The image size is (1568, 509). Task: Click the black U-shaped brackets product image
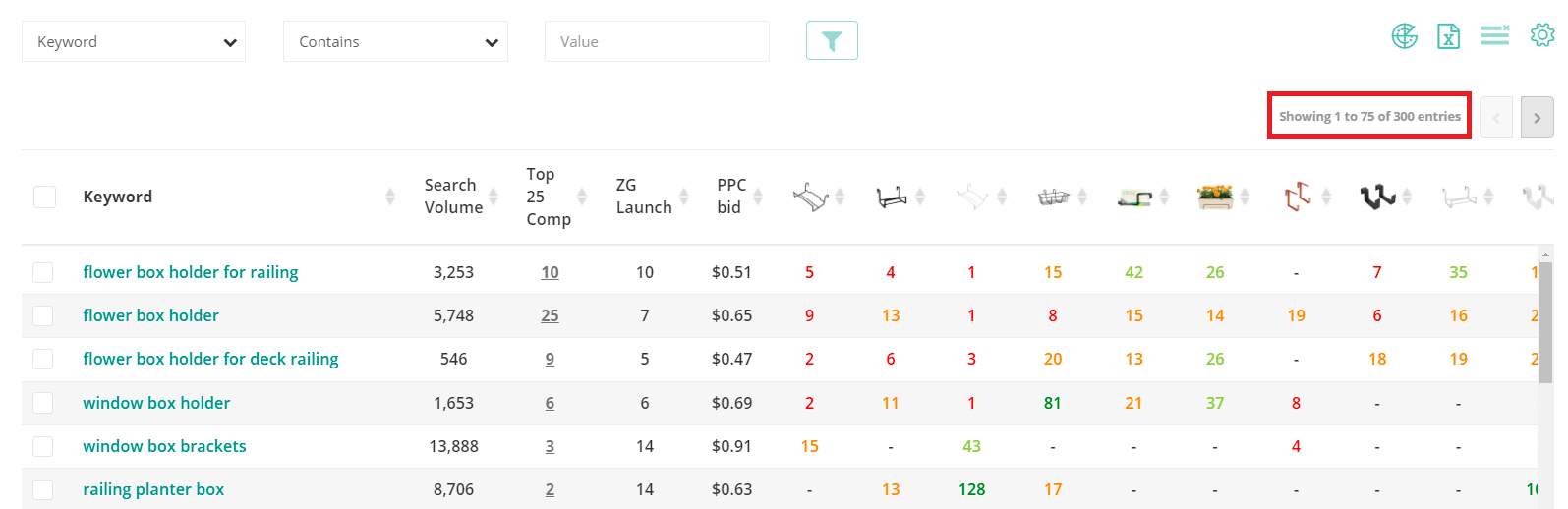point(1377,197)
